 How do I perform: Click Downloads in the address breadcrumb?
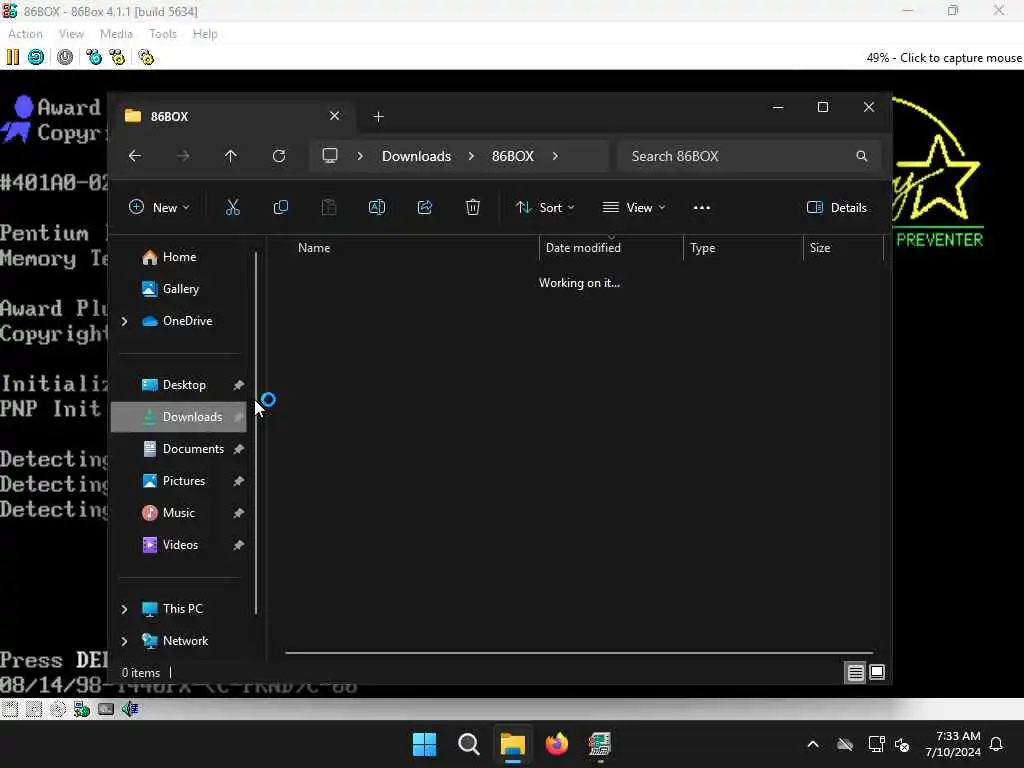coord(417,156)
